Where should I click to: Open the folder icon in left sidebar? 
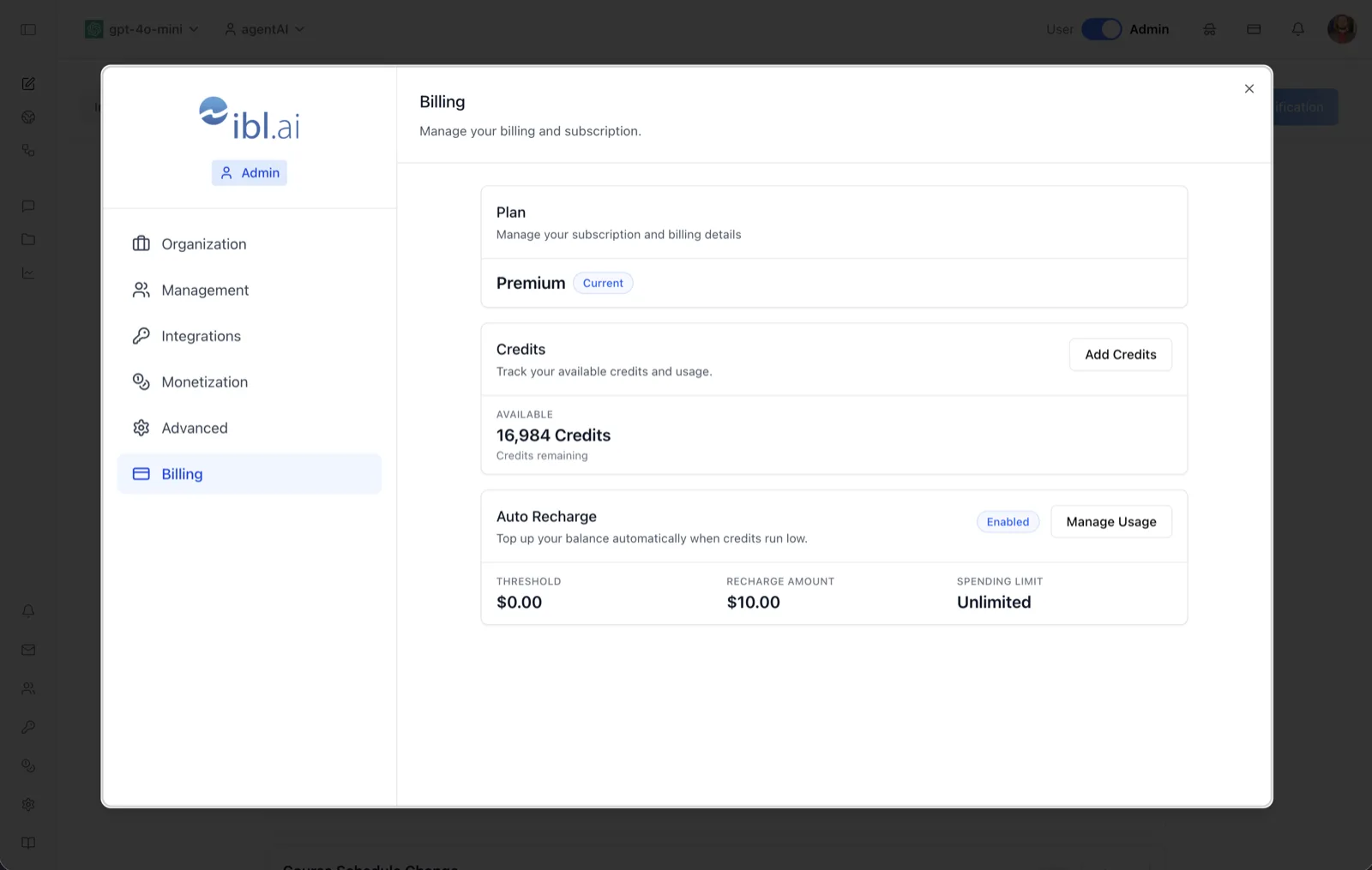click(28, 239)
